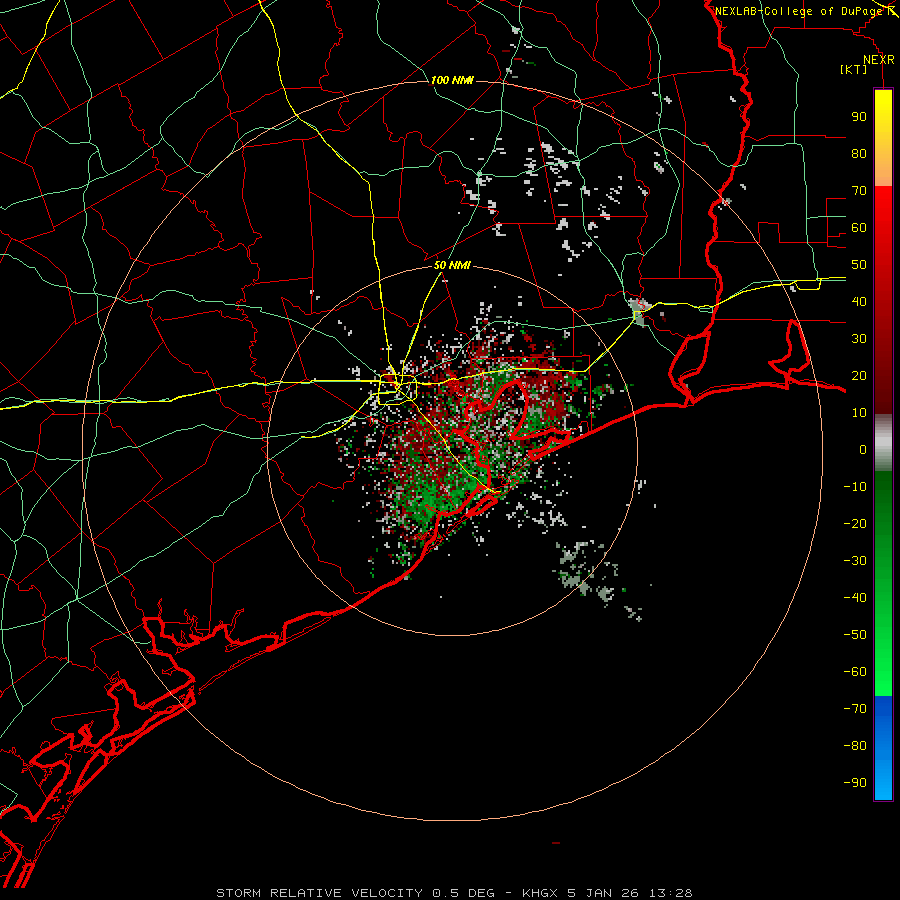Click the [KT] units label
The image size is (900, 900).
click(x=854, y=69)
